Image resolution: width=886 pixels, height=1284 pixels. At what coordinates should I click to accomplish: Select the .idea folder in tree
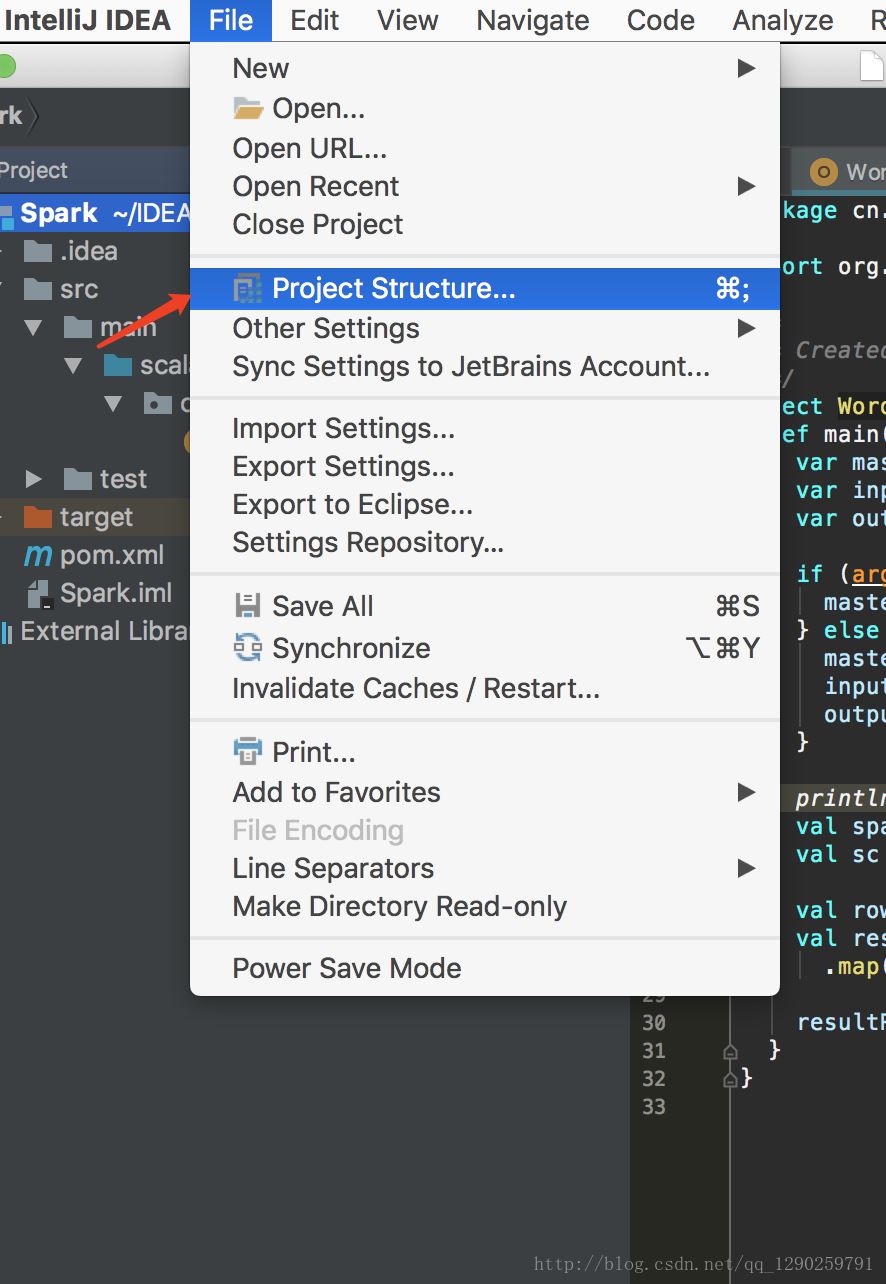coord(88,251)
